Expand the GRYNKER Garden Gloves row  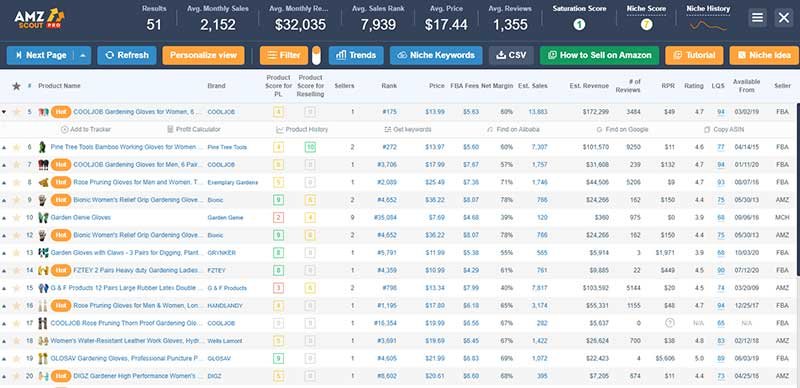pos(4,253)
